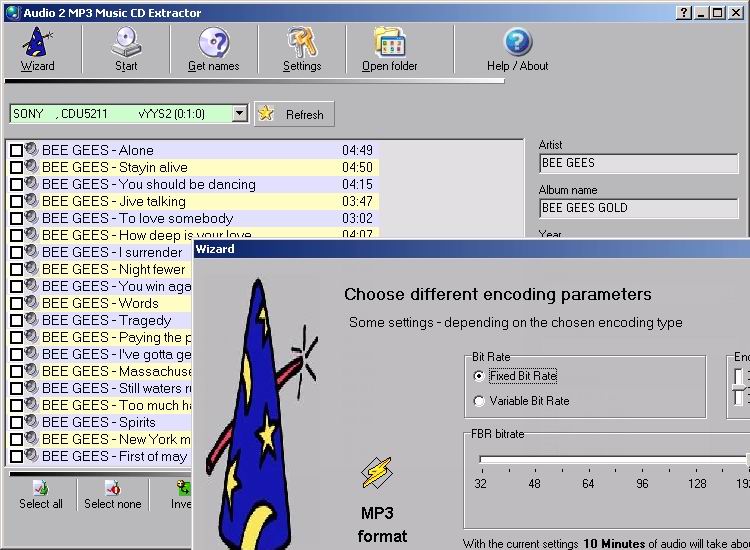Tick the You should be dancing checkbox

16,185
